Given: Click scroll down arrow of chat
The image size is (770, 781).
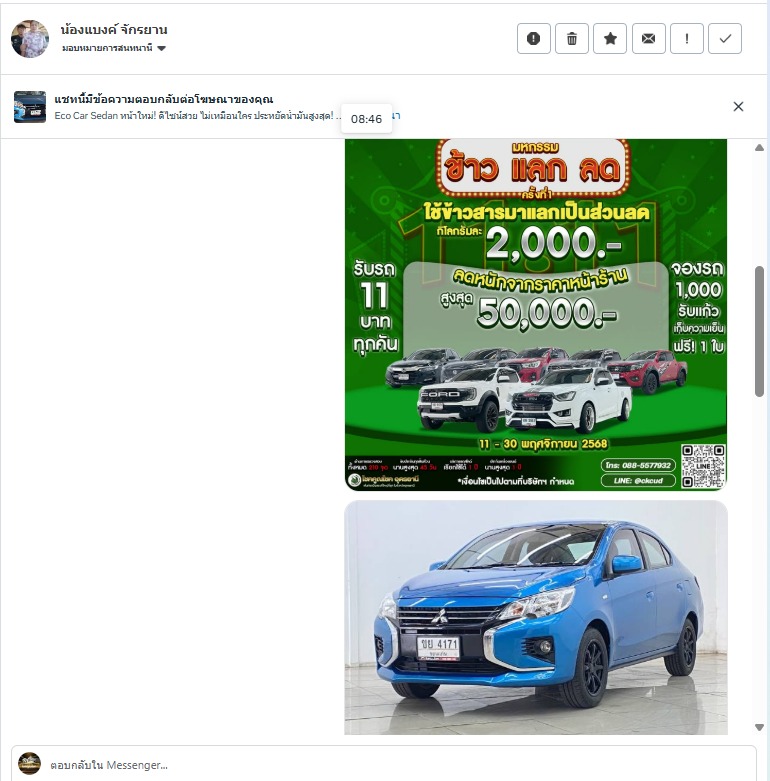Looking at the screenshot, I should pyautogui.click(x=759, y=727).
